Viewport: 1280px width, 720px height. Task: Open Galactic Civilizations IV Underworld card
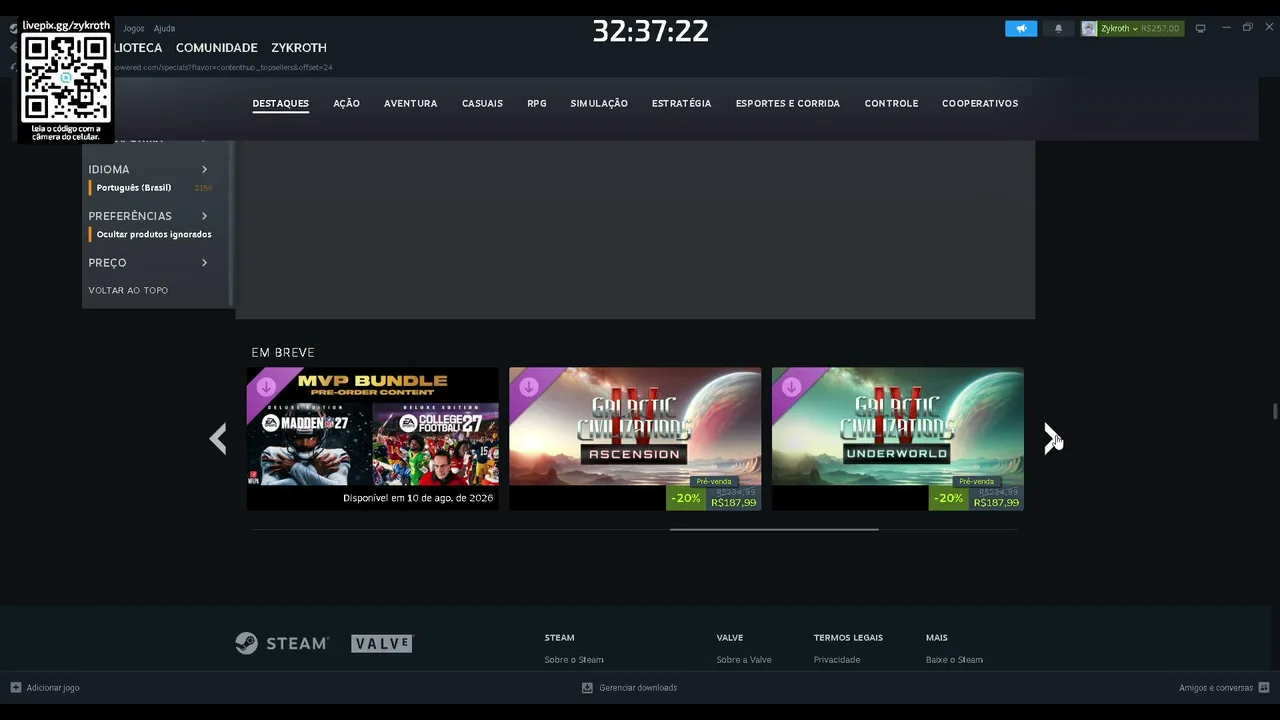click(897, 438)
